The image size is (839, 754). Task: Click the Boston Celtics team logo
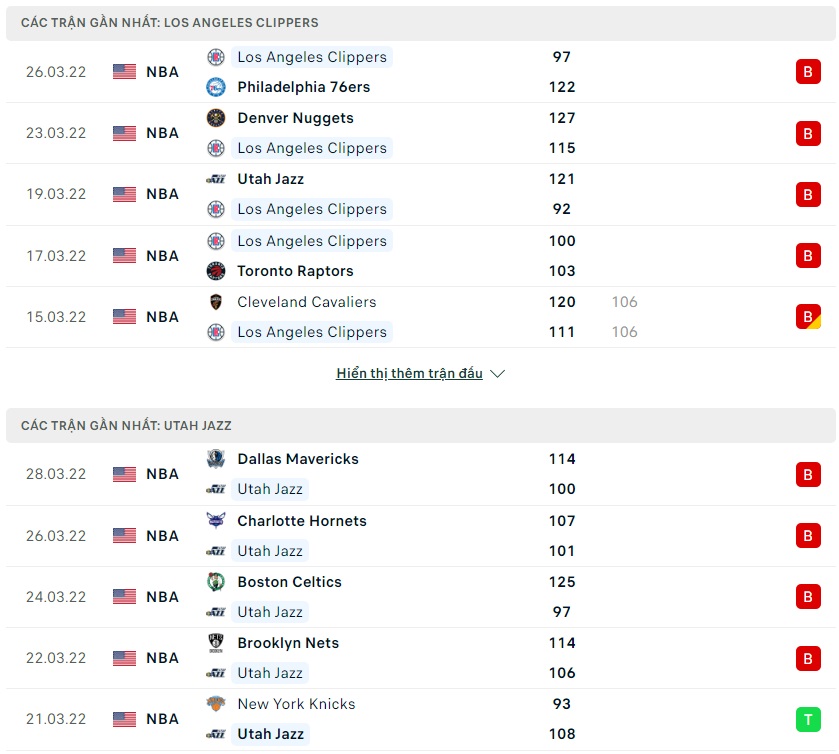point(216,582)
